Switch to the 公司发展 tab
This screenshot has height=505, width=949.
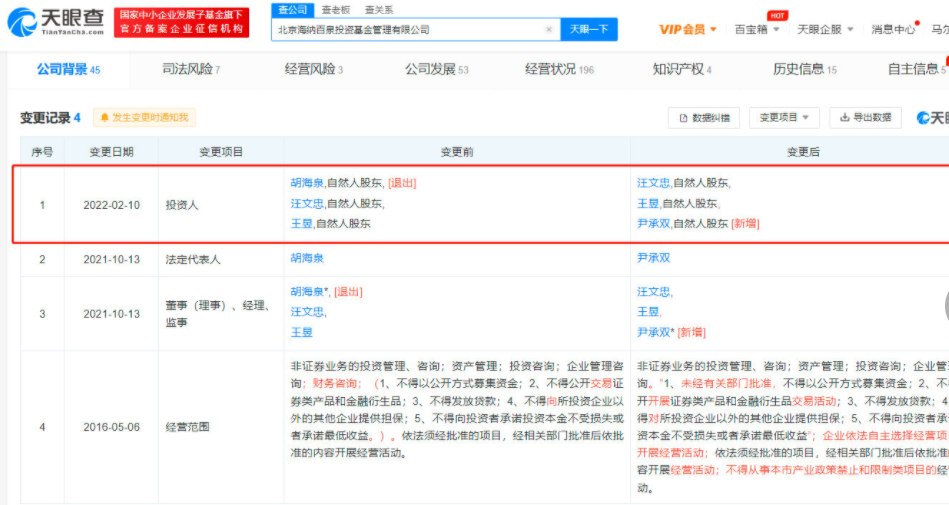coord(436,70)
